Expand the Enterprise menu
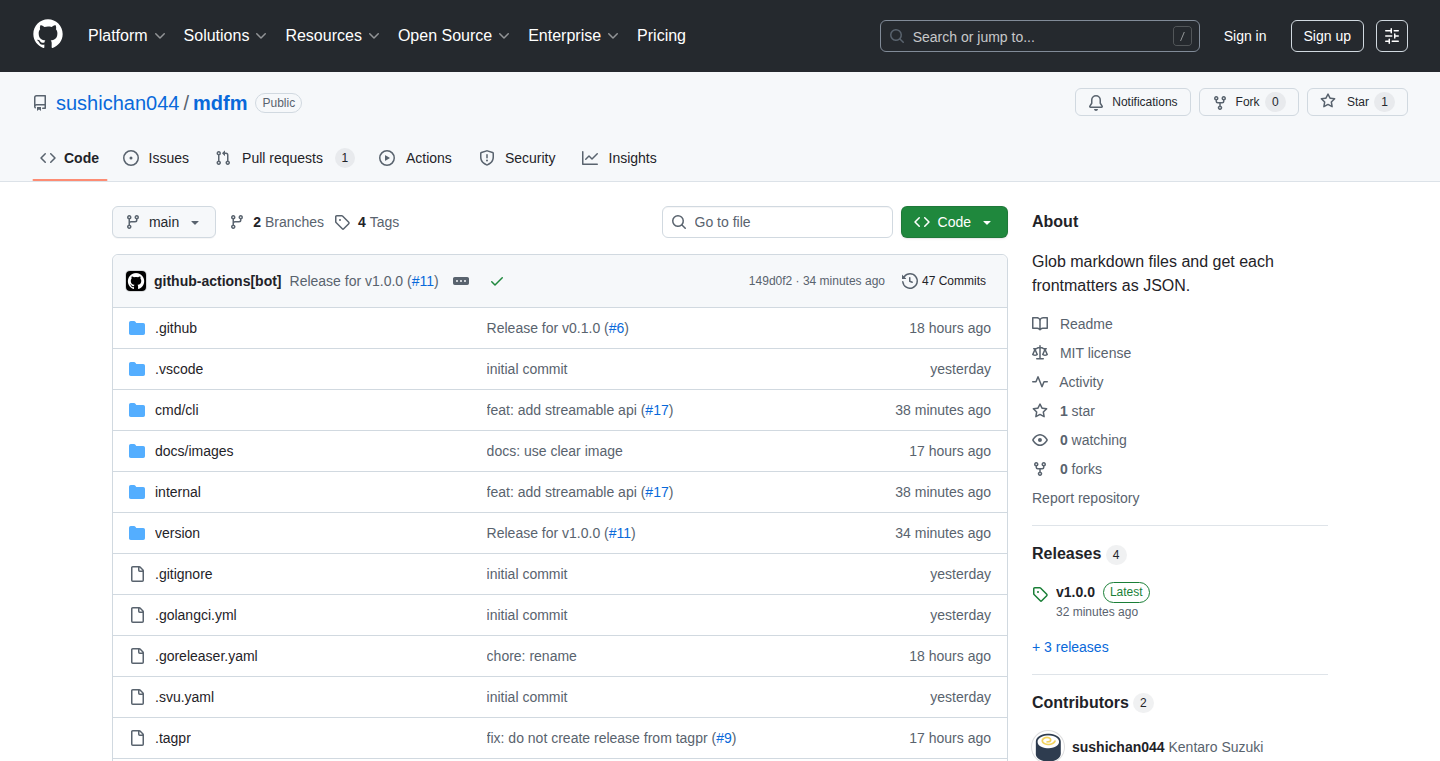Viewport: 1440px width, 761px height. point(573,36)
